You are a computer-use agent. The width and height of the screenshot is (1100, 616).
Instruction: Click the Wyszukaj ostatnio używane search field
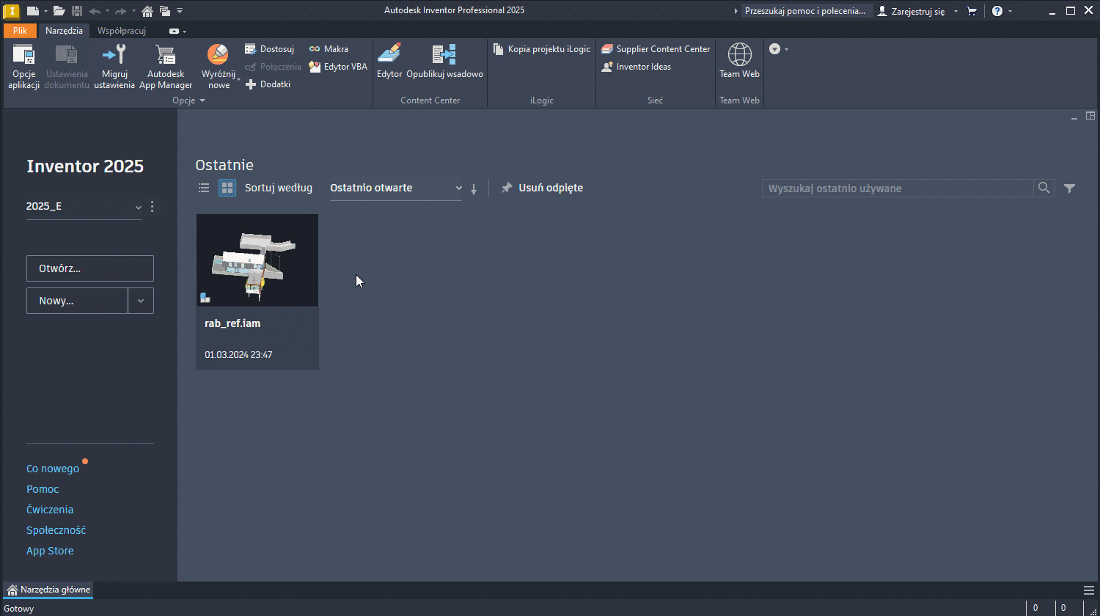point(897,188)
